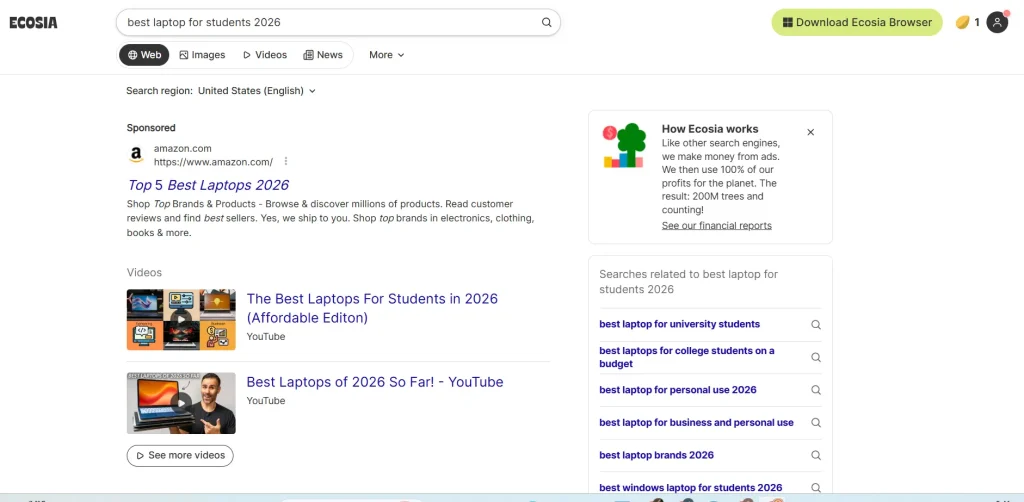Screen dimensions: 1024x502
Task: Open Top 5 Best Laptops 2026 link
Action: pos(208,185)
